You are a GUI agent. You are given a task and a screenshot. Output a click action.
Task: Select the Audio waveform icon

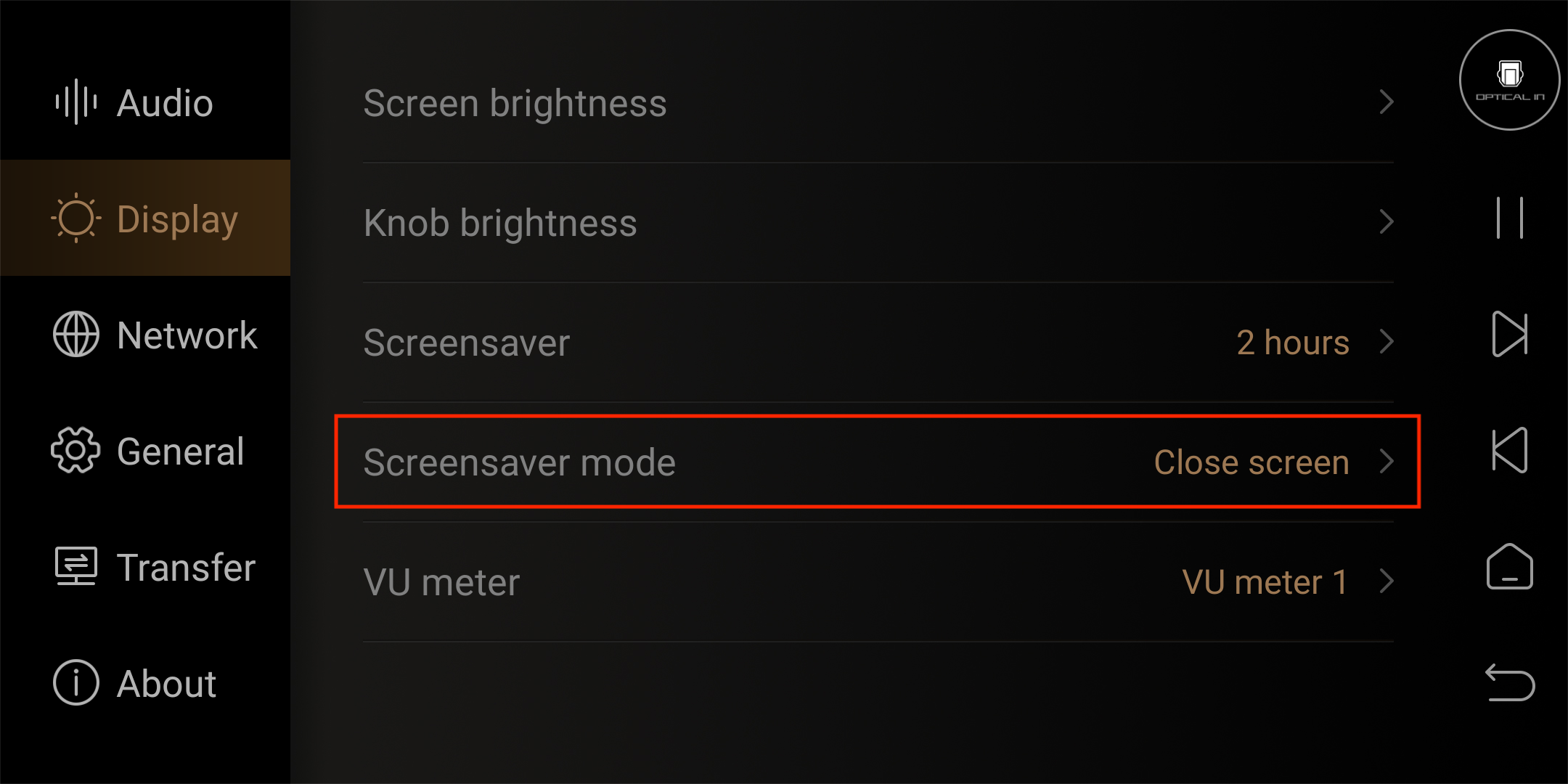pyautogui.click(x=76, y=102)
